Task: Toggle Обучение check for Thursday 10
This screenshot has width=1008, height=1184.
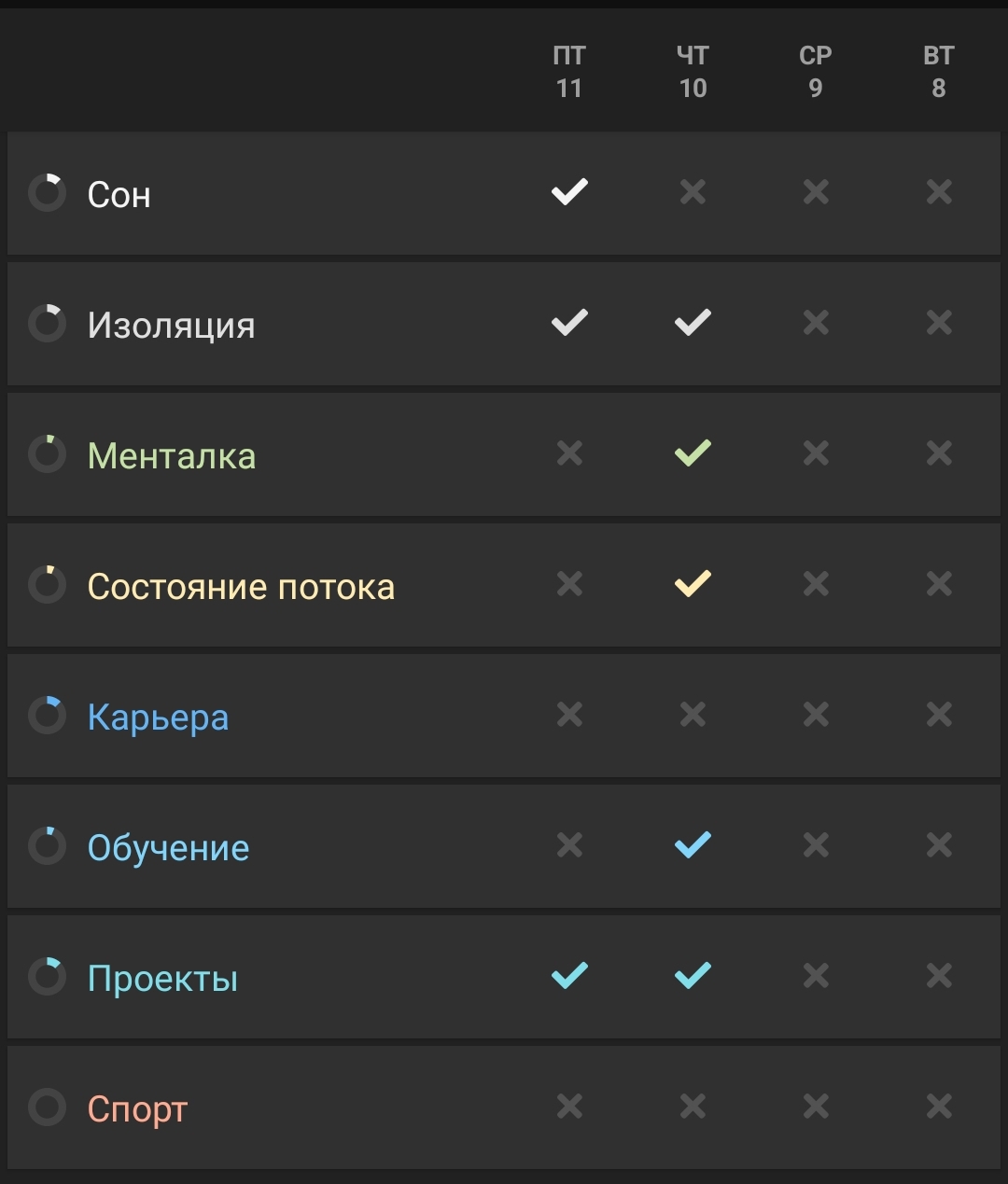Action: (693, 845)
